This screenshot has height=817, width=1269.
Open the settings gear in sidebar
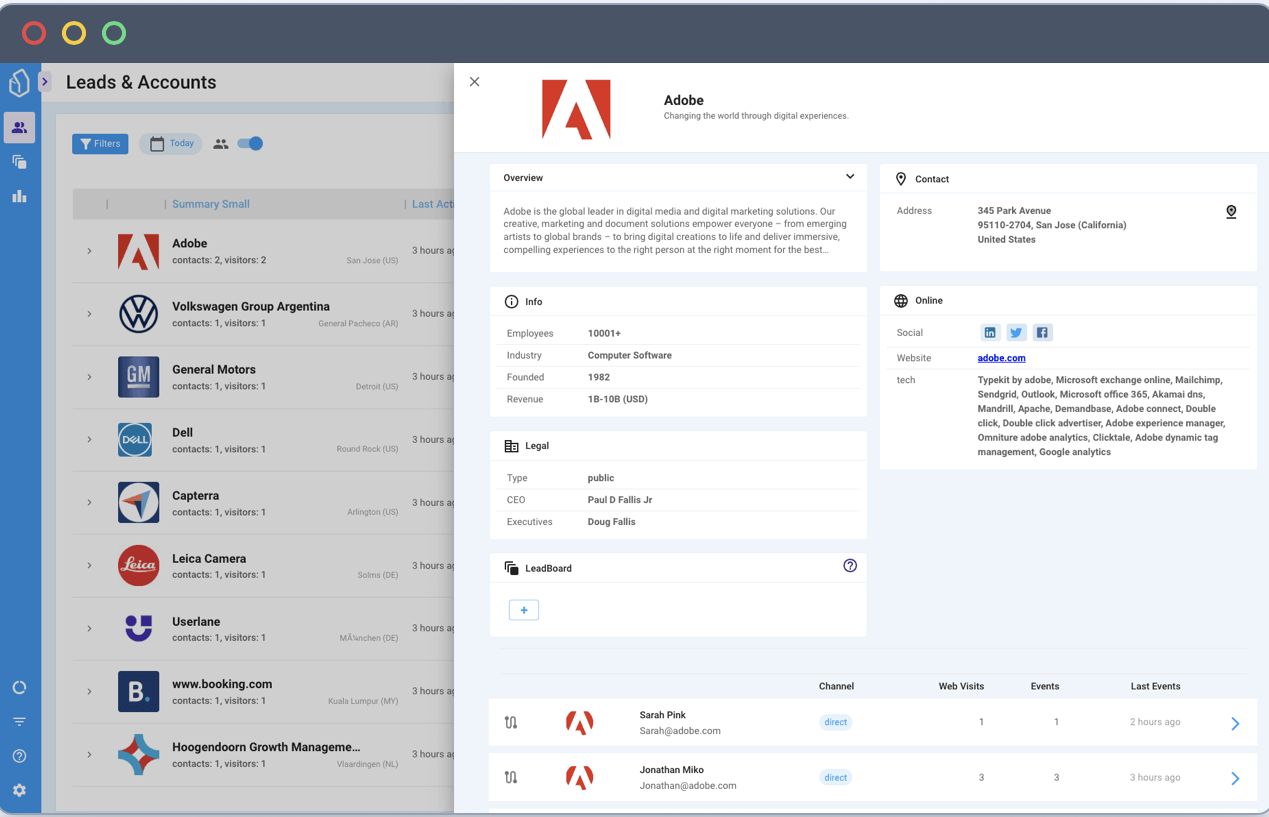click(x=19, y=790)
